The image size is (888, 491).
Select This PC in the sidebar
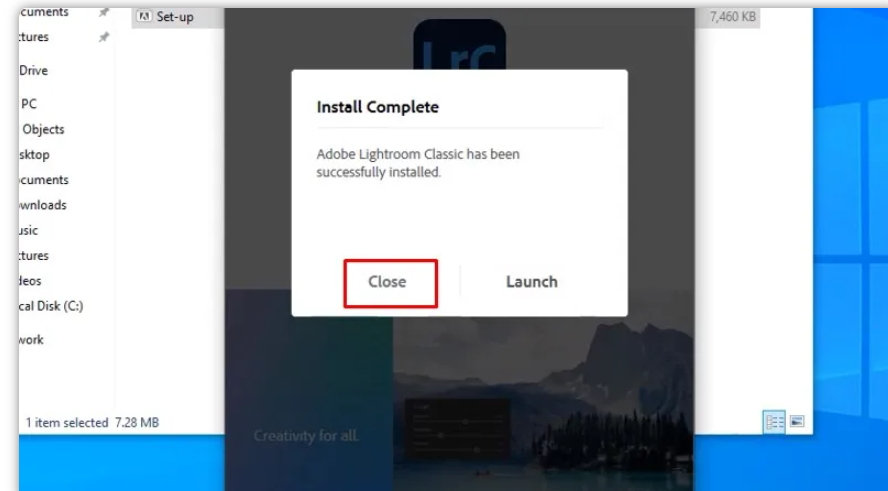tap(28, 104)
